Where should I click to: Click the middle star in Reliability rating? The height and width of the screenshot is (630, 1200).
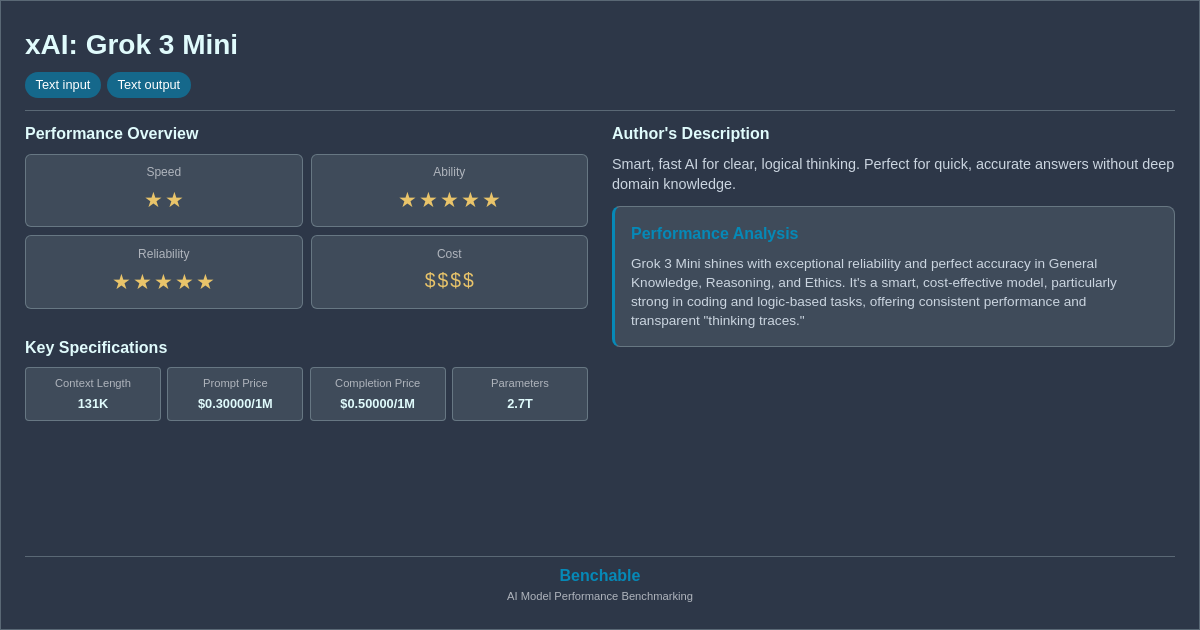[163, 281]
